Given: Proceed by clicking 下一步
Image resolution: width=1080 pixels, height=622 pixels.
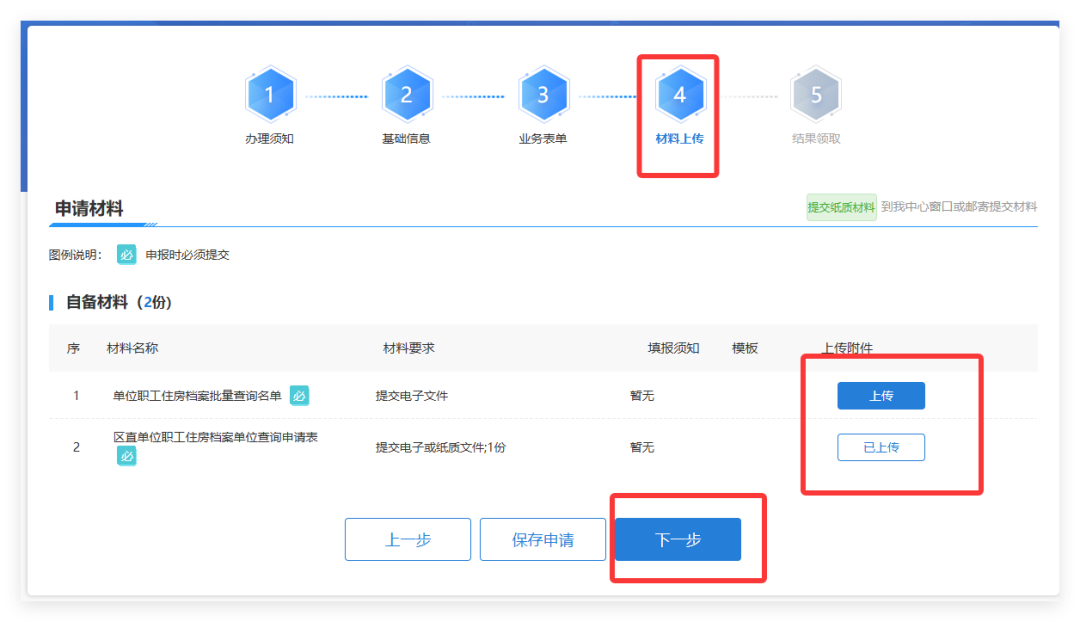Looking at the screenshot, I should pos(678,540).
